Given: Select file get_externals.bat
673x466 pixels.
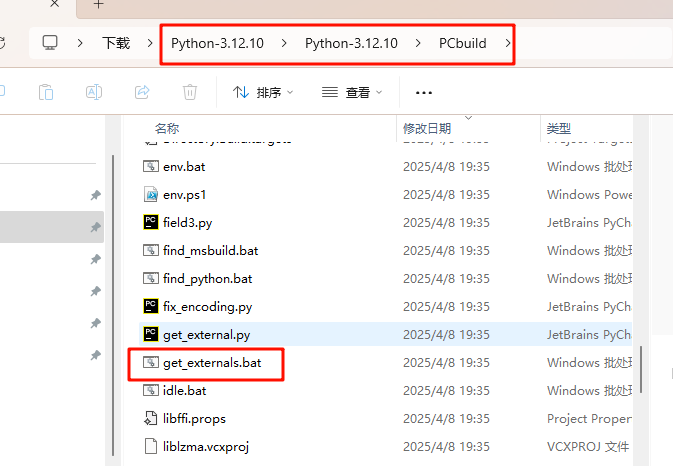Looking at the screenshot, I should (385, 363).
